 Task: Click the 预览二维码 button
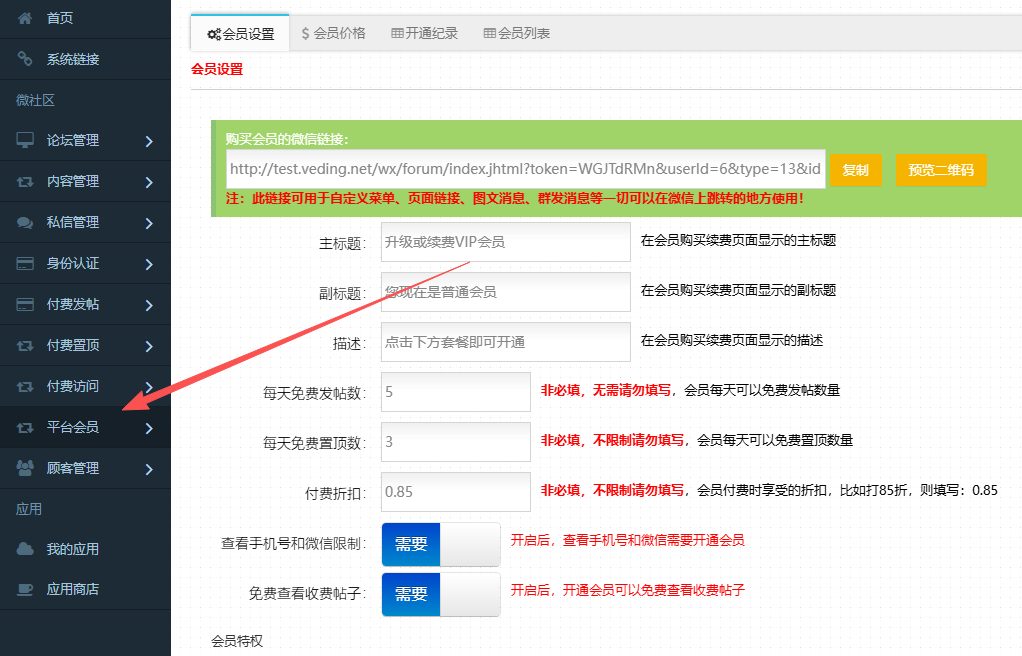click(940, 170)
